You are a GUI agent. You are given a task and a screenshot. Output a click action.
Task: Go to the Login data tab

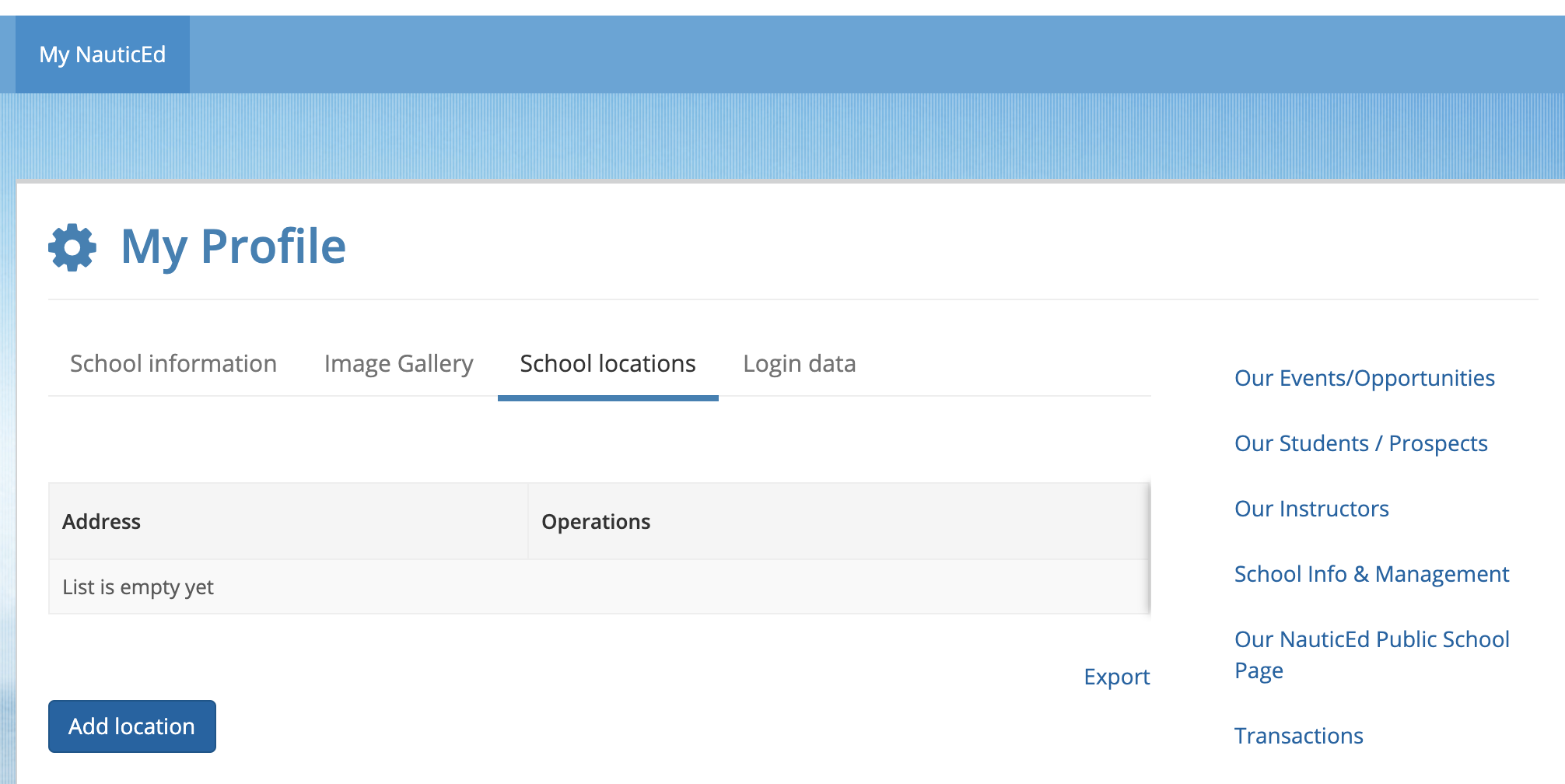[800, 363]
